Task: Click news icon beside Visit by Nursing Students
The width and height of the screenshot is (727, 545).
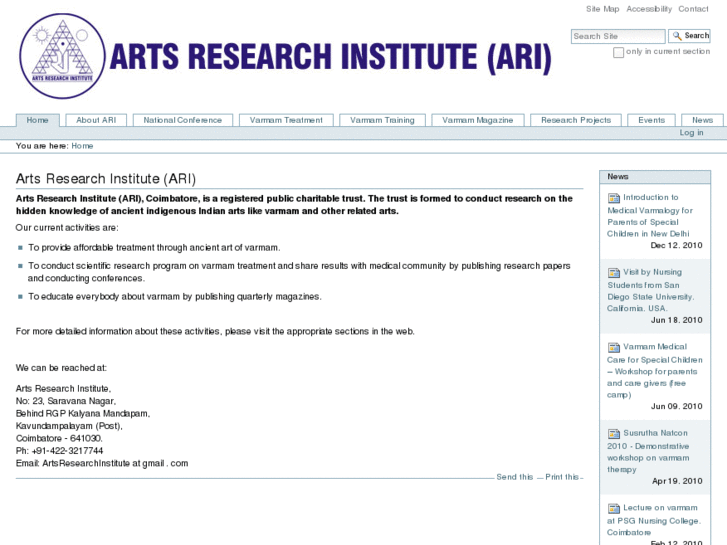Action: (x=613, y=273)
